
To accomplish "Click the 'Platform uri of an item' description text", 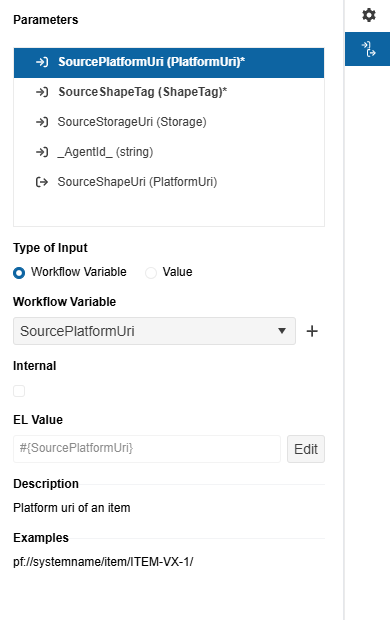I will point(72,508).
